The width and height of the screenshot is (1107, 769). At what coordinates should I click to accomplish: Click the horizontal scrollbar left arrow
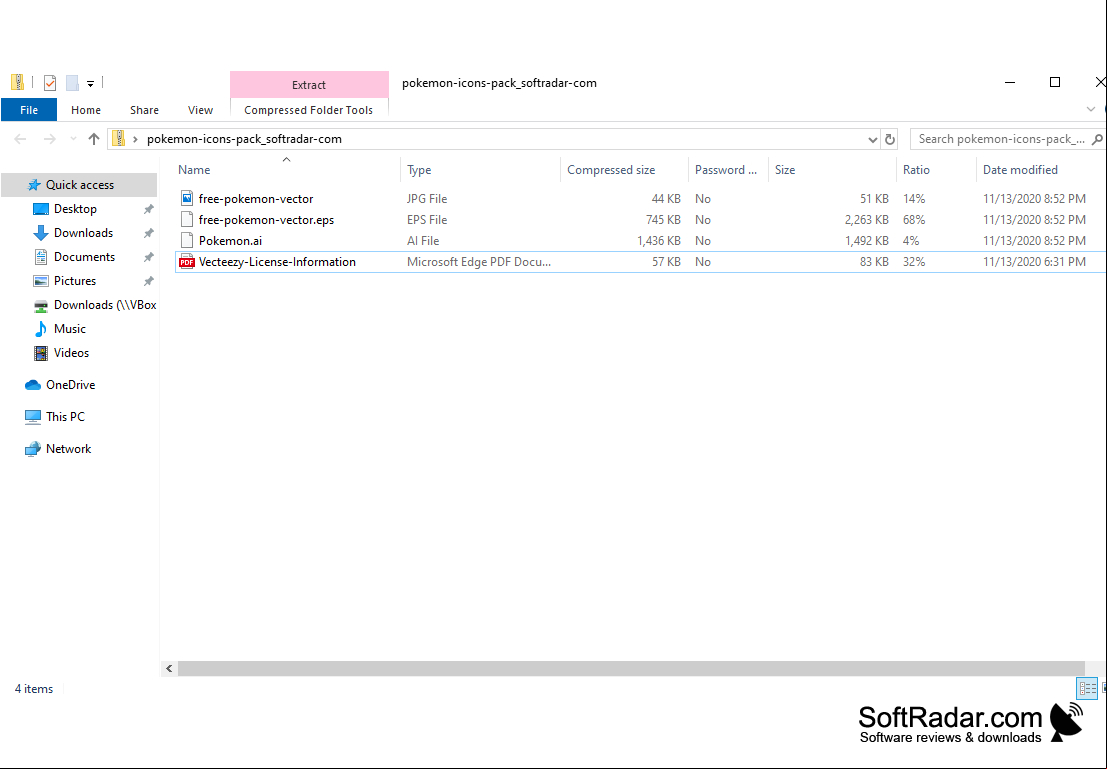169,668
